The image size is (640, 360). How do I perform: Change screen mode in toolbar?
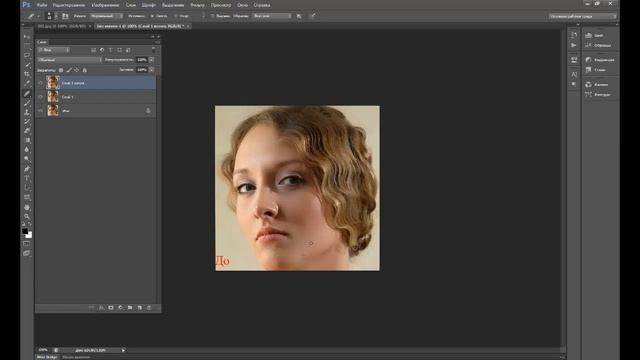point(27,253)
